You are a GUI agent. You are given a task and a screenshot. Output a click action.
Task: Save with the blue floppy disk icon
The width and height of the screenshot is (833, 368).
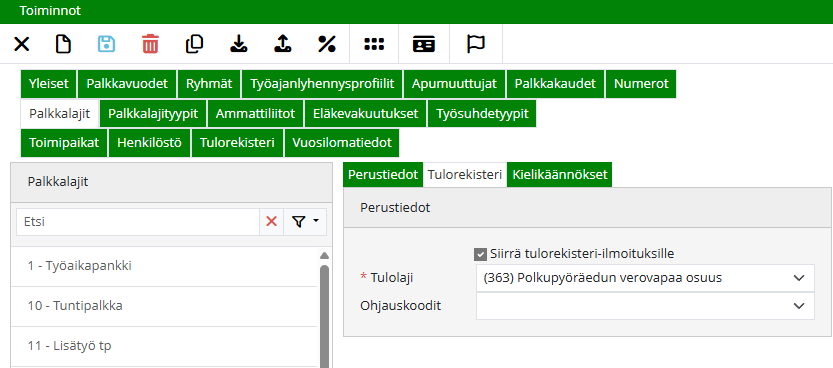106,44
